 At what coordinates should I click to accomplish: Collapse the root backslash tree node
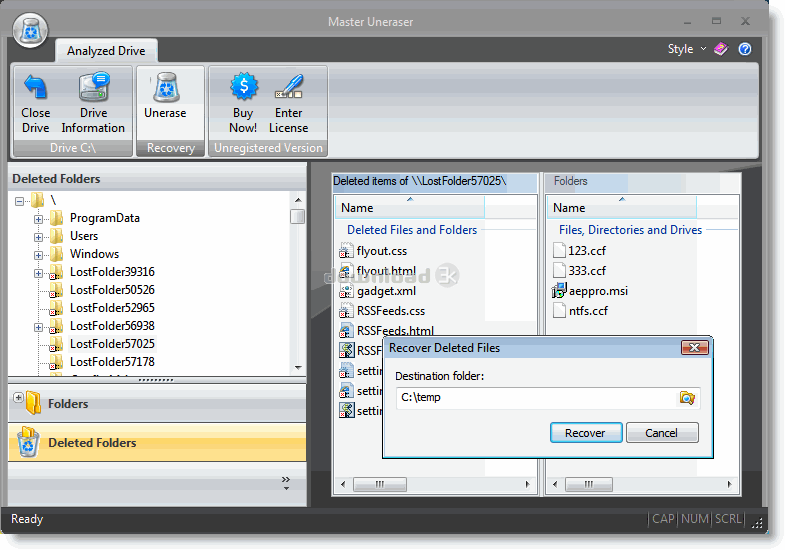(x=19, y=202)
